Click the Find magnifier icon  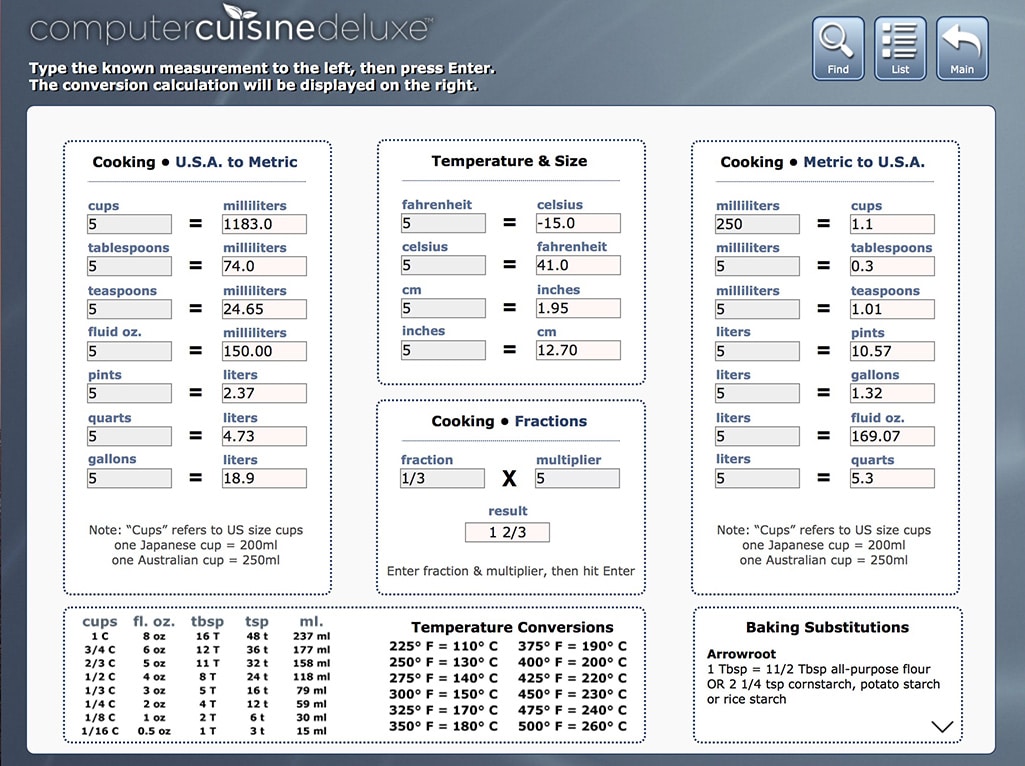click(838, 48)
